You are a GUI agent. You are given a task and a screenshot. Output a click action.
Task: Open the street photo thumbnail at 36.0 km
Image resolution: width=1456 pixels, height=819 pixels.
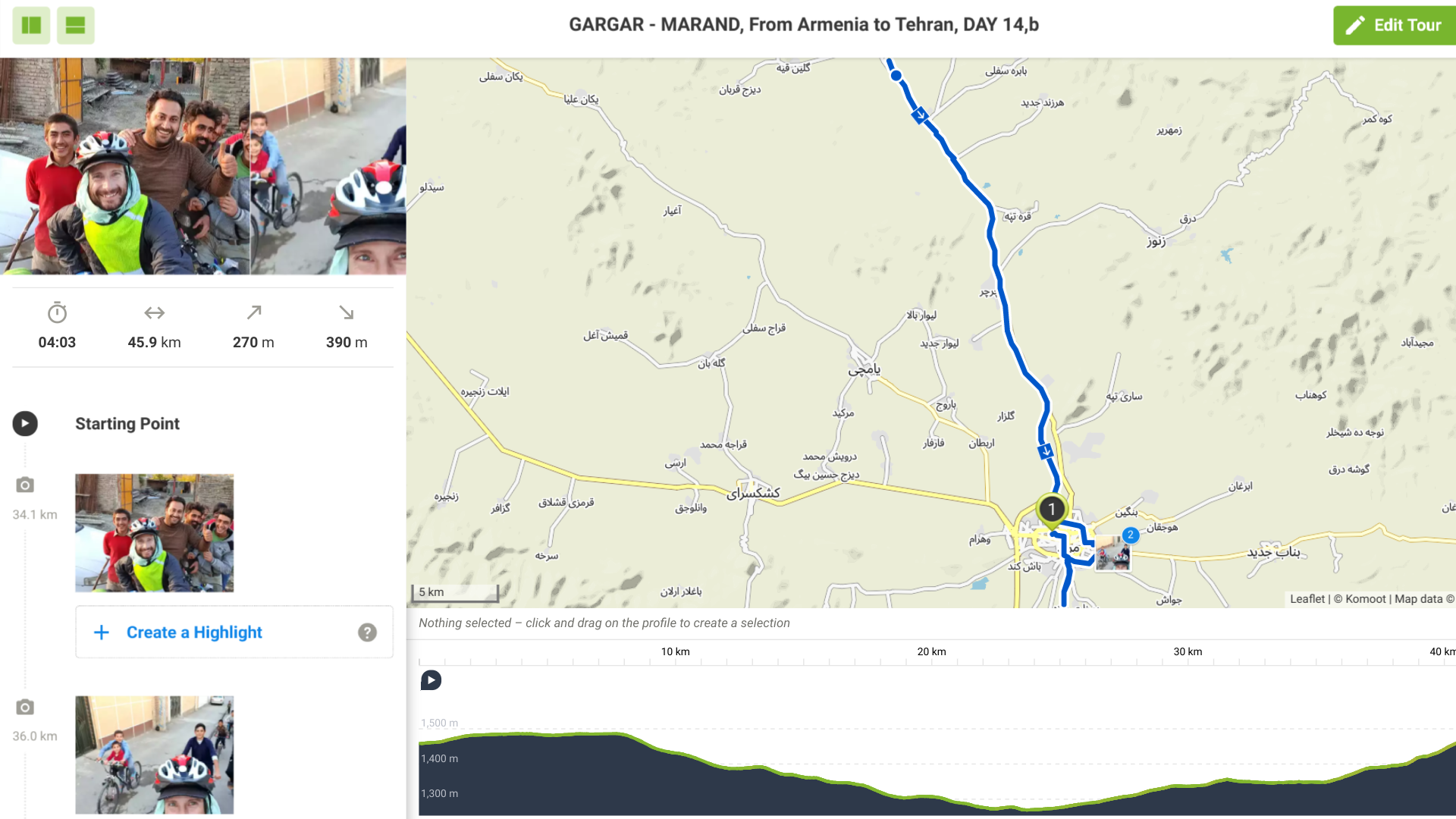pos(154,755)
